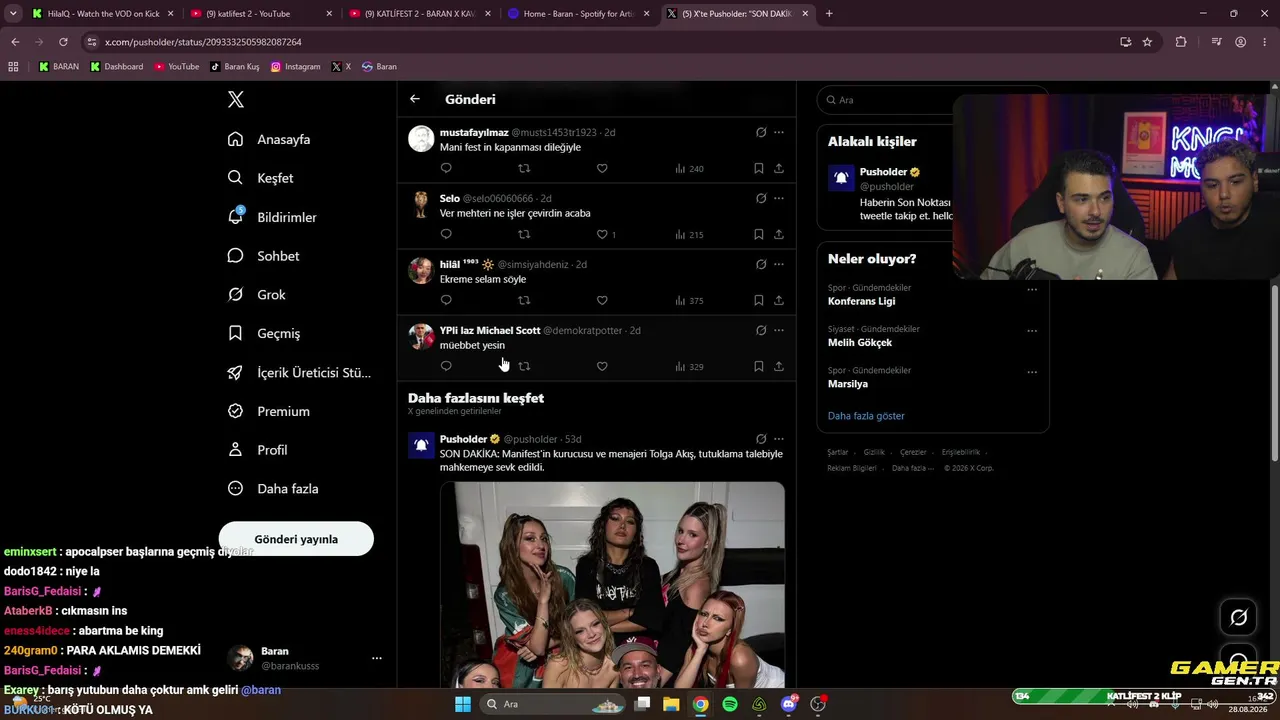Open the Dashboard bookmark

[117, 67]
